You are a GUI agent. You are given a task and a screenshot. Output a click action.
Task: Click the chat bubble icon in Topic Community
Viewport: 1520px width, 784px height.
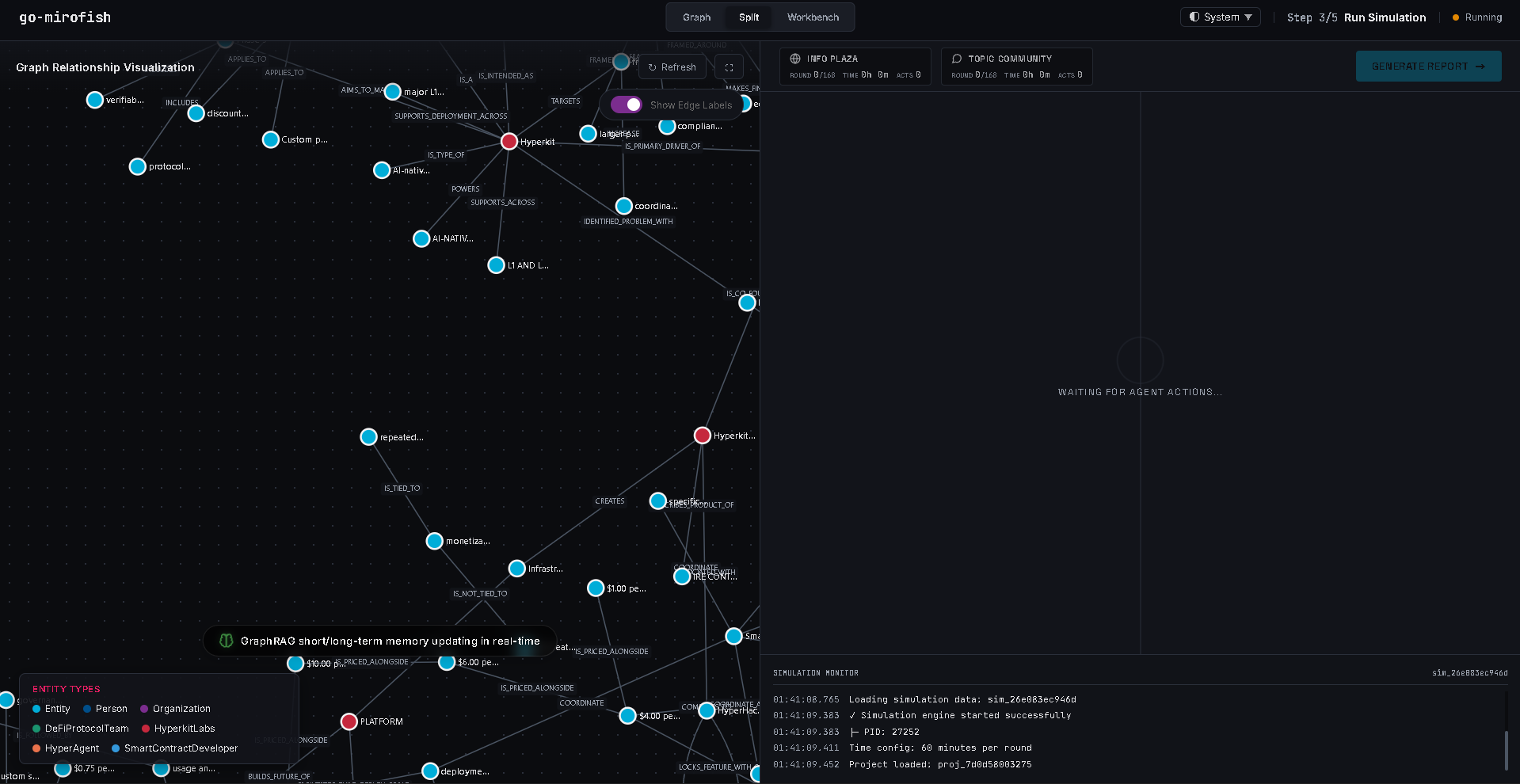(x=957, y=59)
